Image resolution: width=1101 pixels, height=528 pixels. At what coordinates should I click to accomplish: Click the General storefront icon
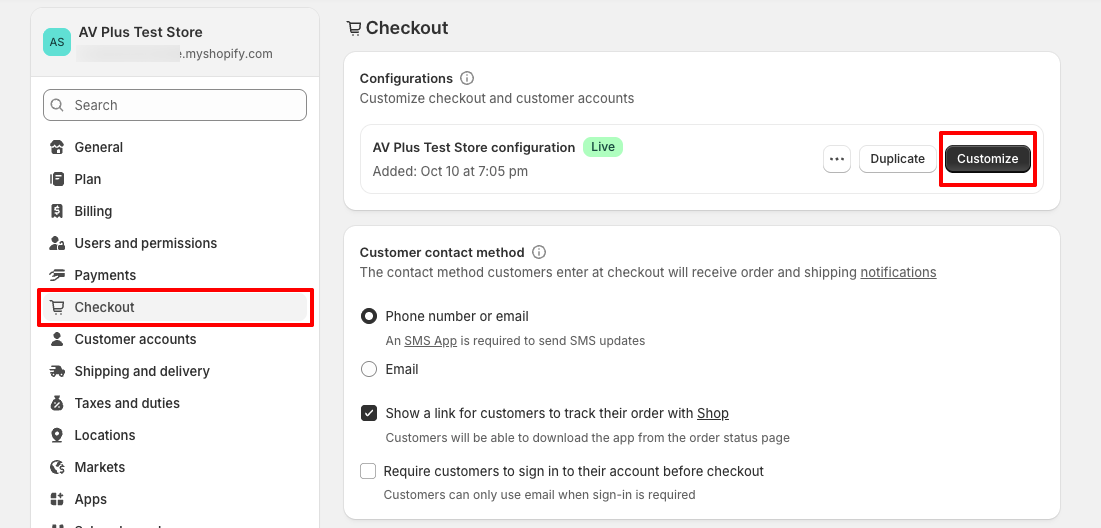pos(58,147)
